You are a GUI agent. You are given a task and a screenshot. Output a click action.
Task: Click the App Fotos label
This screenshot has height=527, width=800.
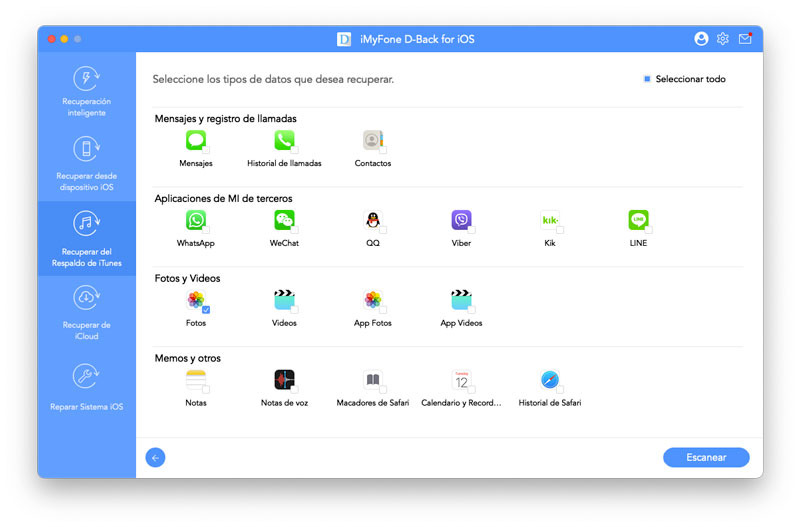pos(372,323)
